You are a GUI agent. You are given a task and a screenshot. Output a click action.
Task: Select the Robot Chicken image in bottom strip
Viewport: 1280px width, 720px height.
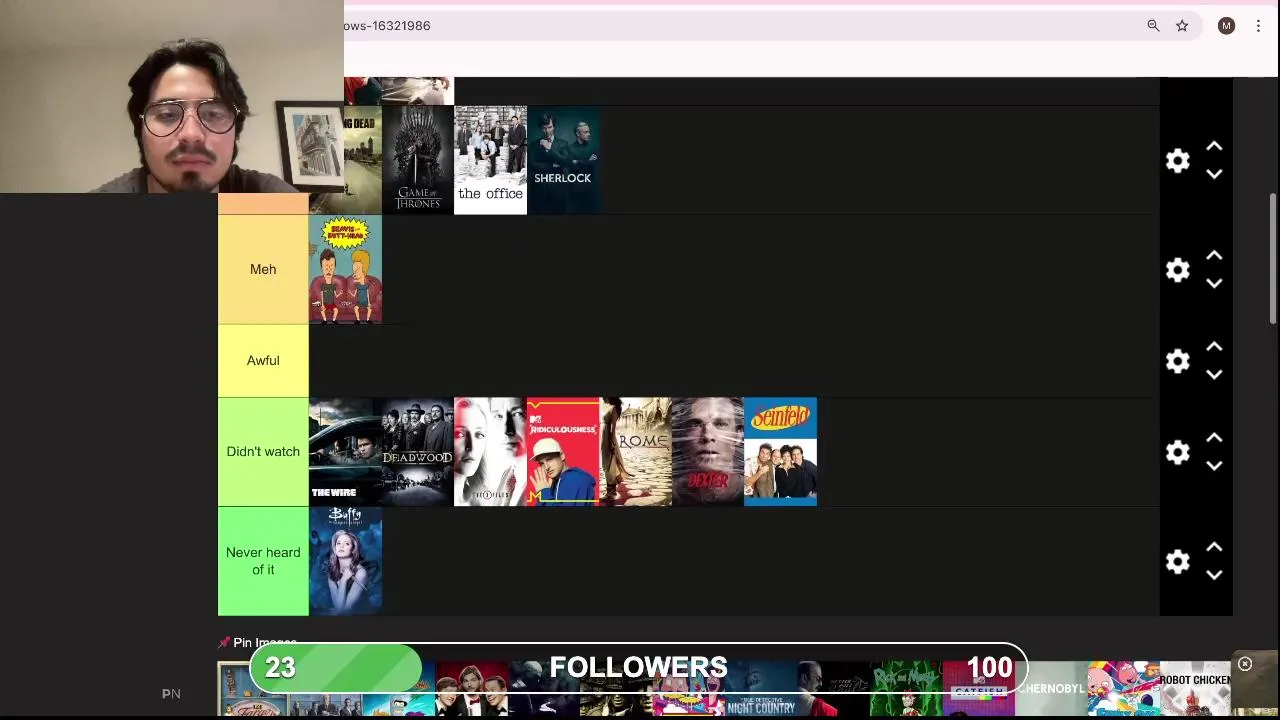pos(1195,689)
